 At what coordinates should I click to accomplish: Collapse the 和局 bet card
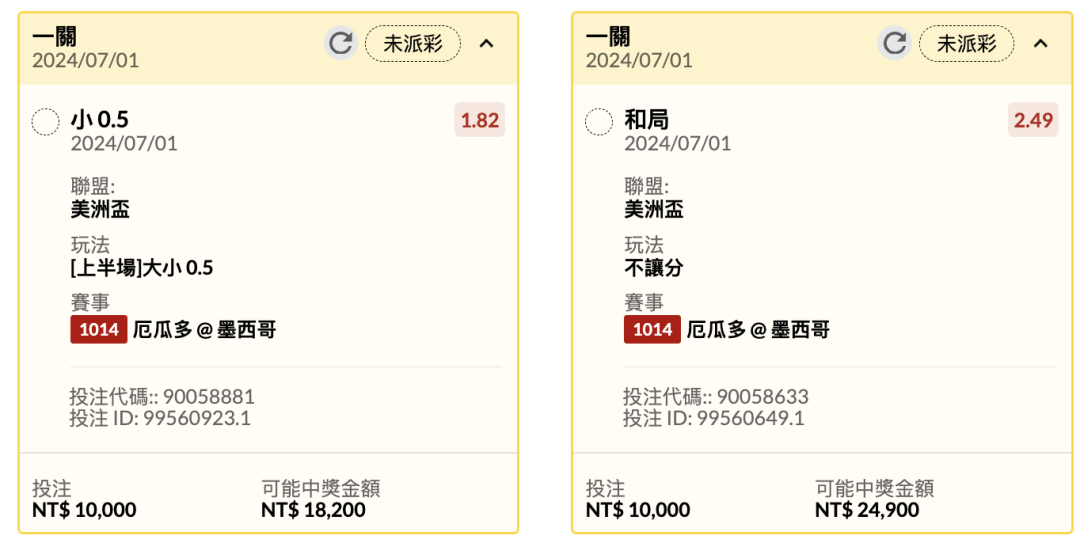point(1041,43)
